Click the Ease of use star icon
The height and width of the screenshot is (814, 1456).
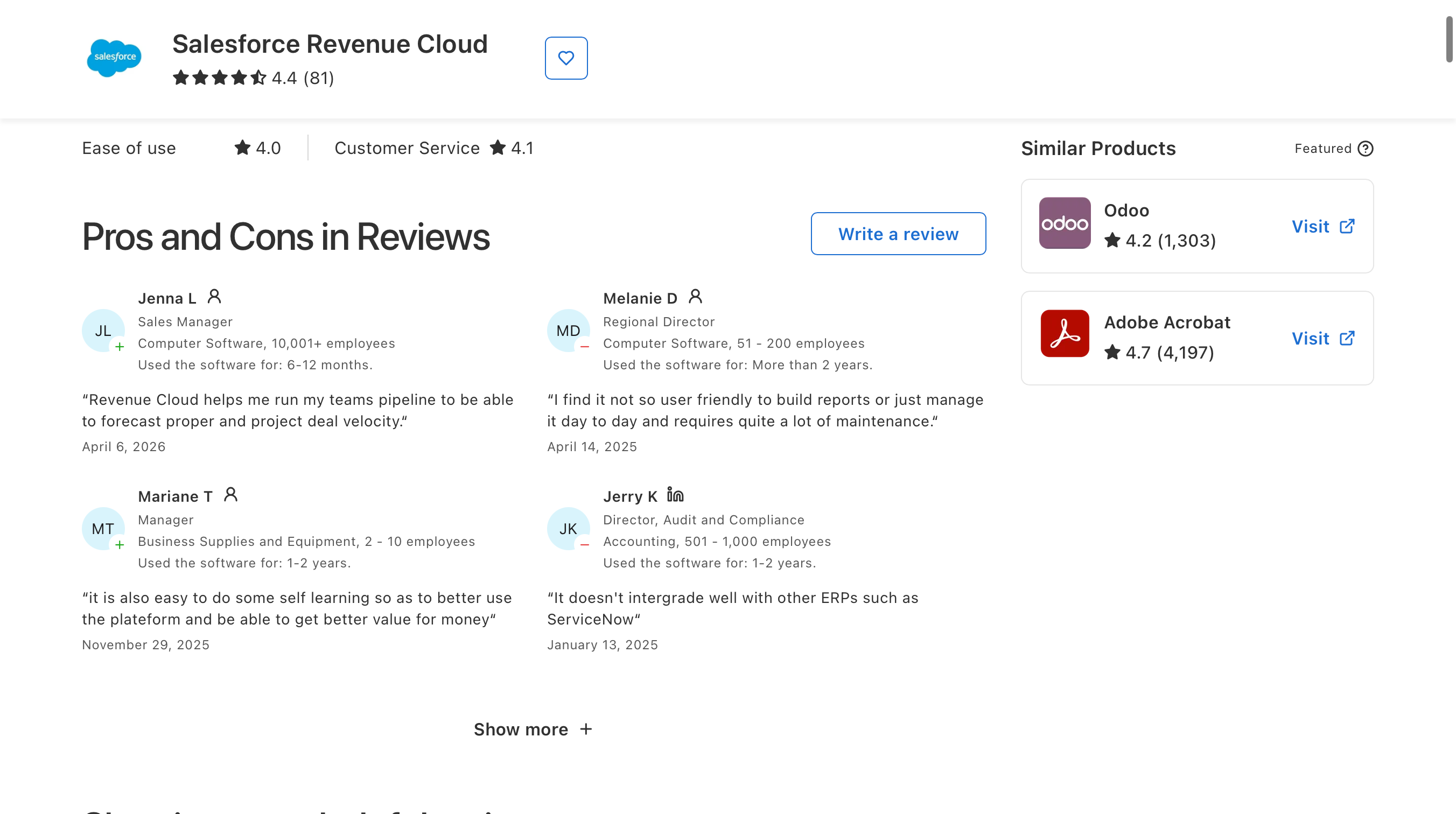pyautogui.click(x=242, y=148)
